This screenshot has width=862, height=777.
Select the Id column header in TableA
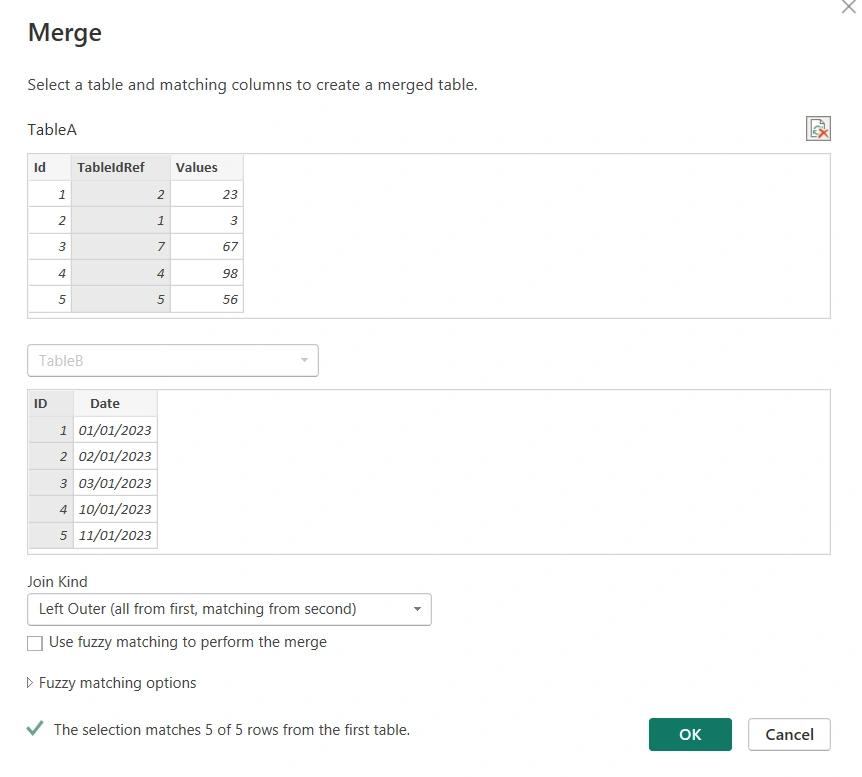(49, 168)
